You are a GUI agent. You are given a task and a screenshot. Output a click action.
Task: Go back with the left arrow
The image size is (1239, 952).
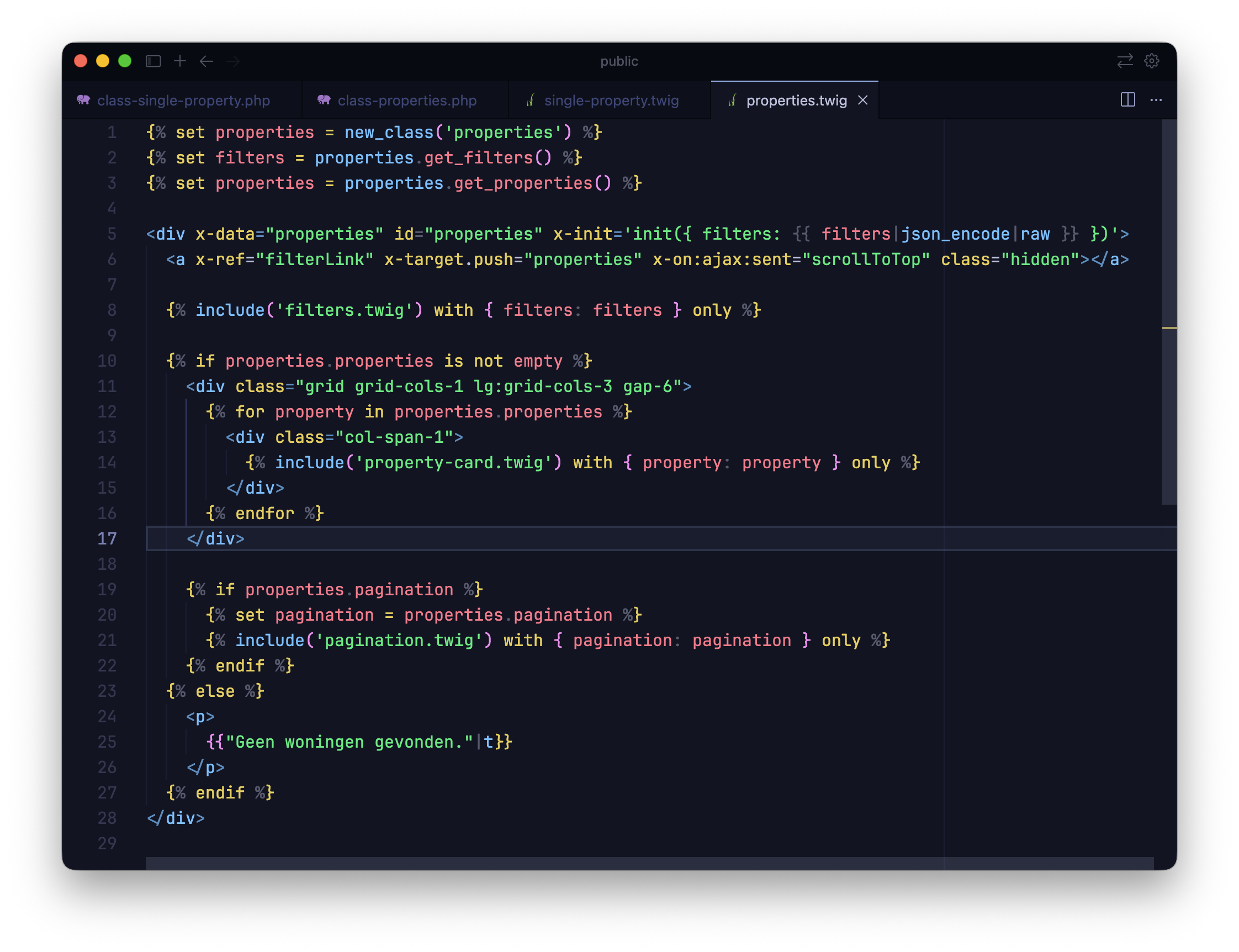coord(206,61)
